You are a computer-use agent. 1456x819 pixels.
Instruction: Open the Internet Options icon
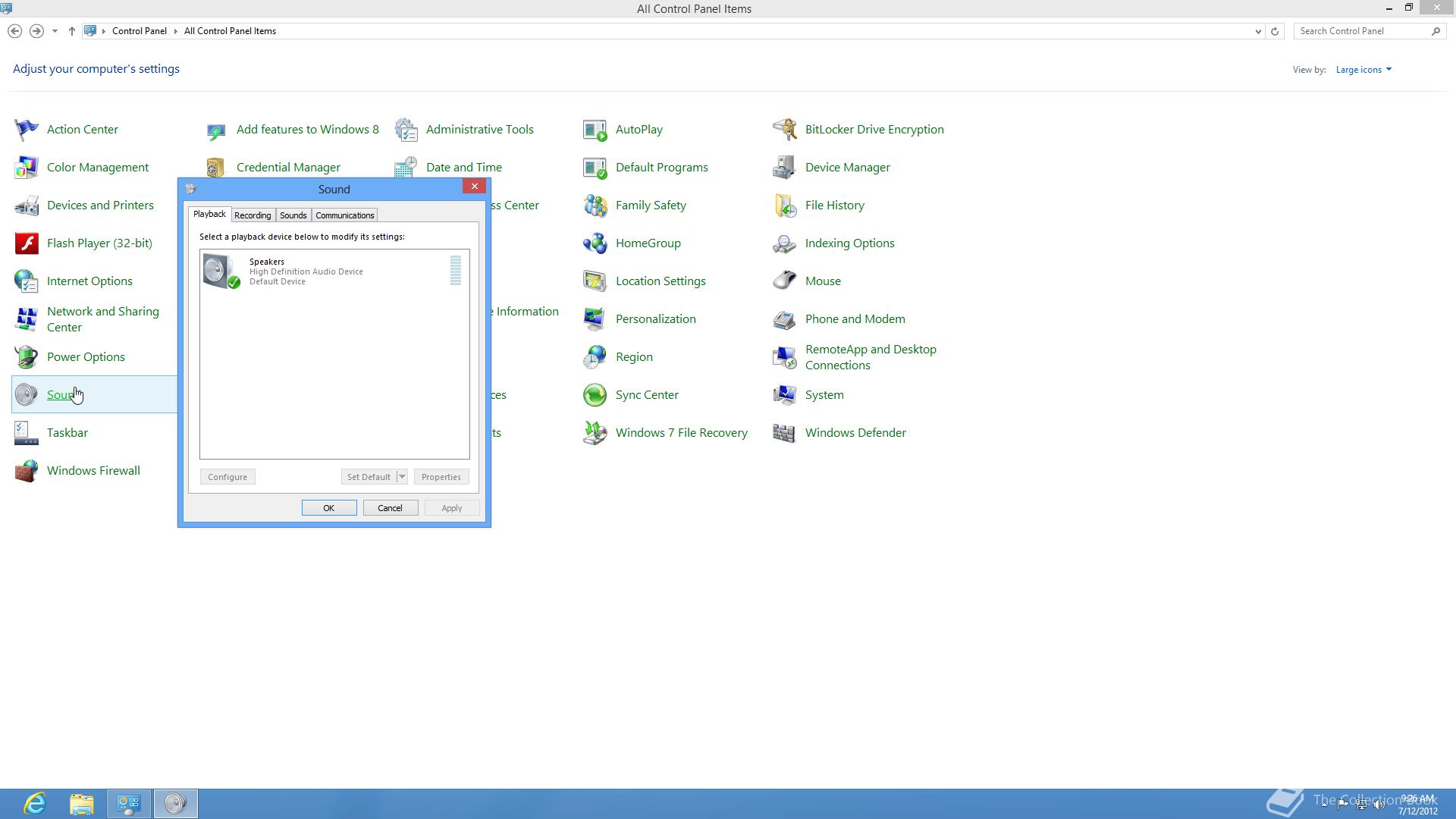(27, 281)
